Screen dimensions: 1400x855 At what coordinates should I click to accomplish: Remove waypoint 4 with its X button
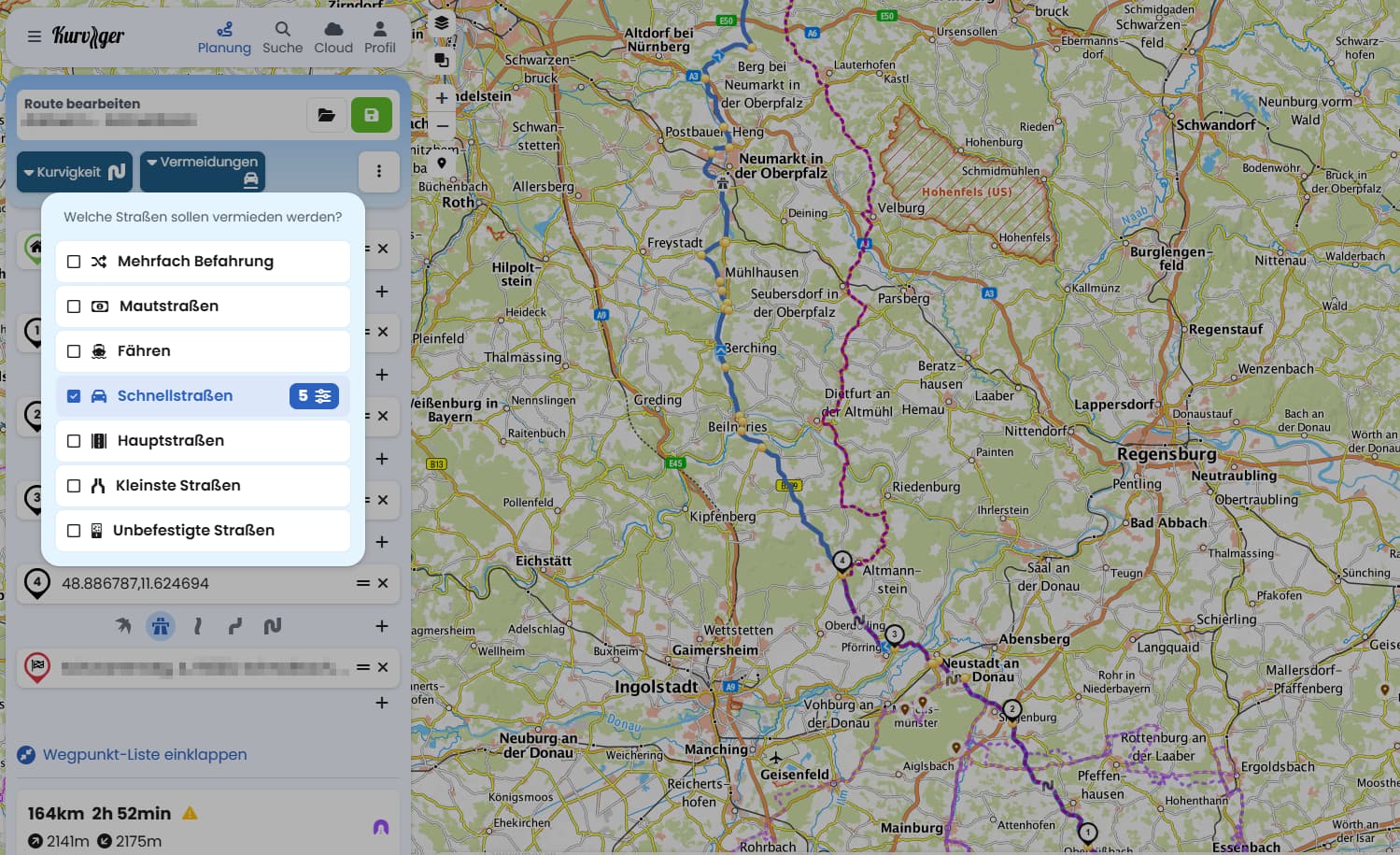click(x=383, y=583)
